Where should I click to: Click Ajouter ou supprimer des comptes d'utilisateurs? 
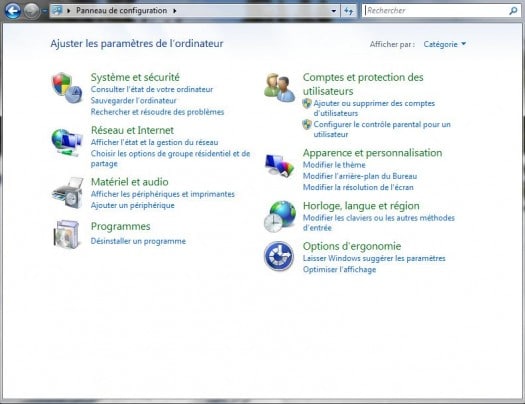(x=374, y=108)
